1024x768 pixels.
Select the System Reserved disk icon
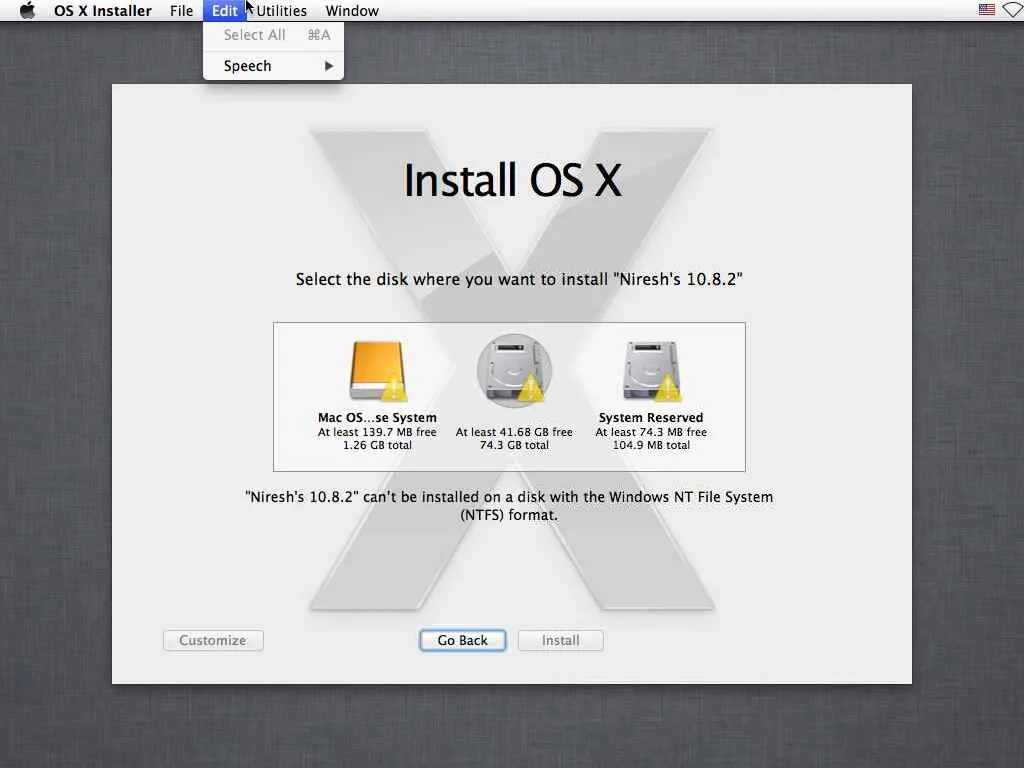651,370
